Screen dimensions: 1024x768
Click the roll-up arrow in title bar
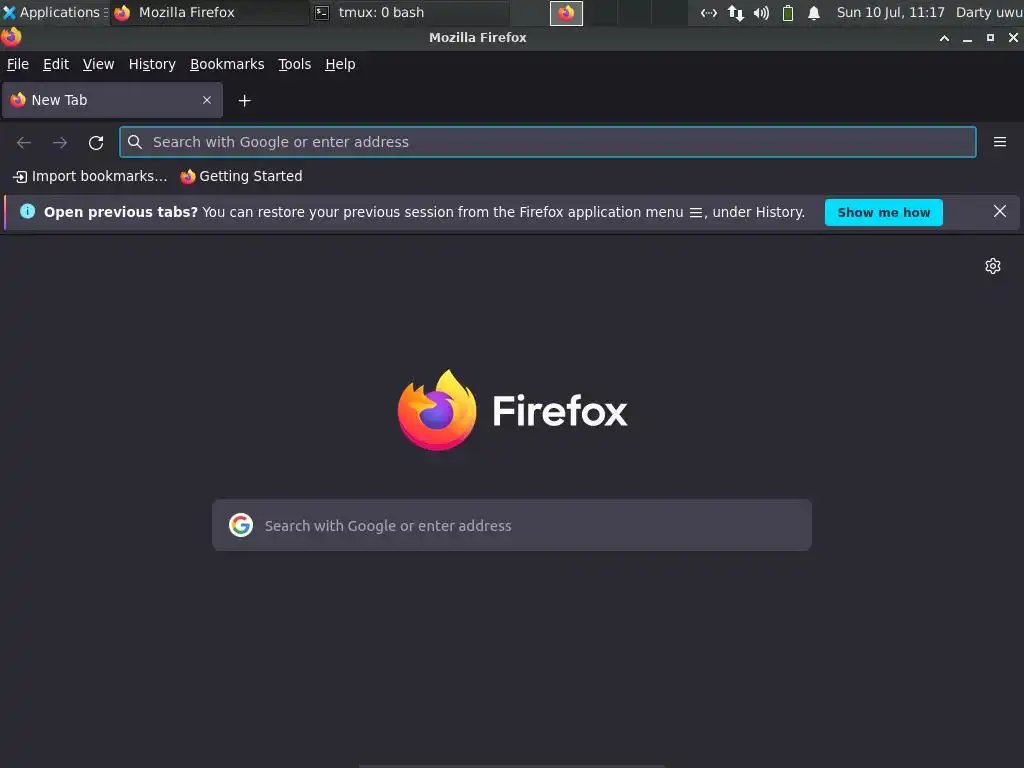point(944,38)
